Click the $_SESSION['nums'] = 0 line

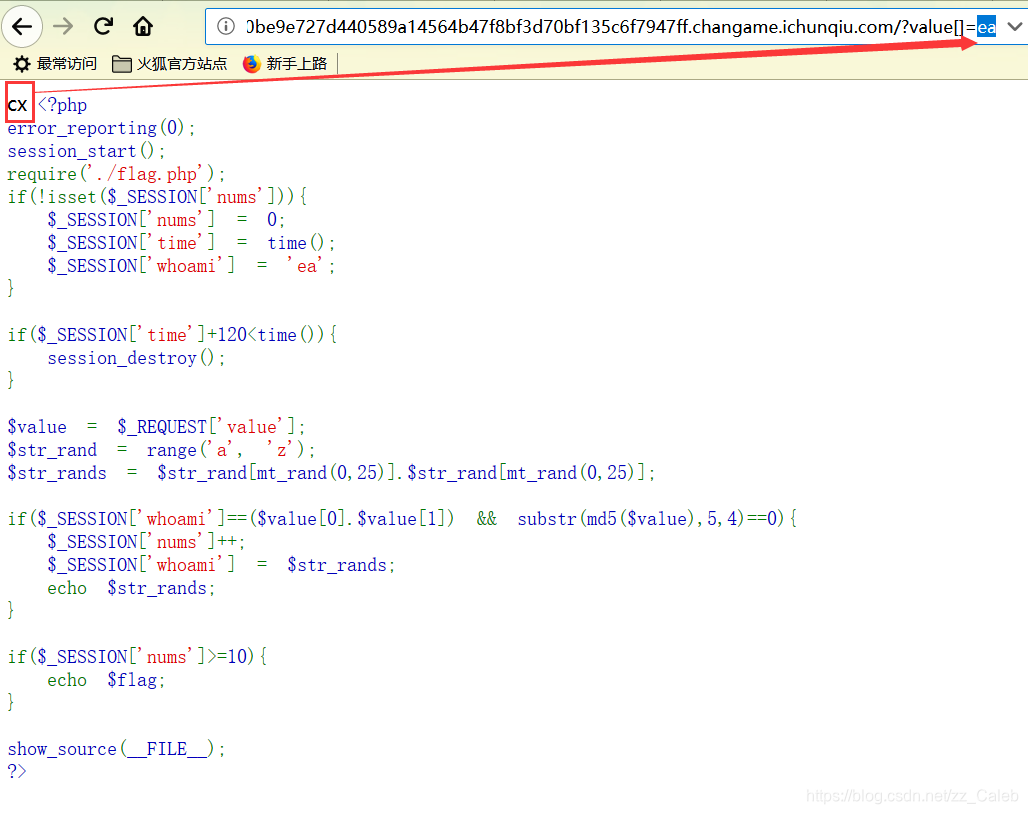(x=166, y=220)
